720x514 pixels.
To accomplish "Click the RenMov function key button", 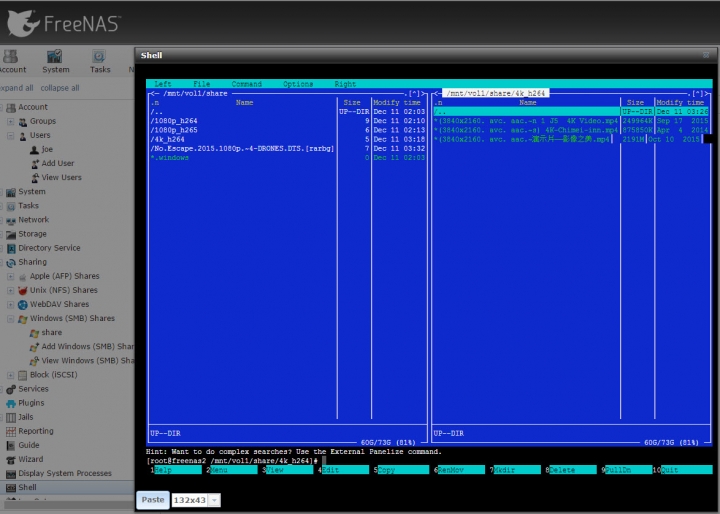I will click(461, 470).
